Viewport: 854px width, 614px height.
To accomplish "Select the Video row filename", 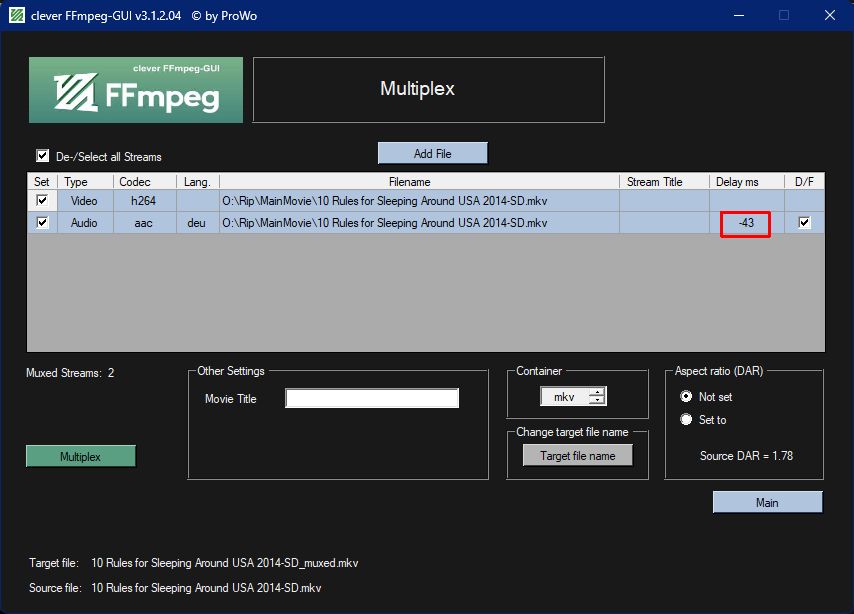I will (419, 200).
